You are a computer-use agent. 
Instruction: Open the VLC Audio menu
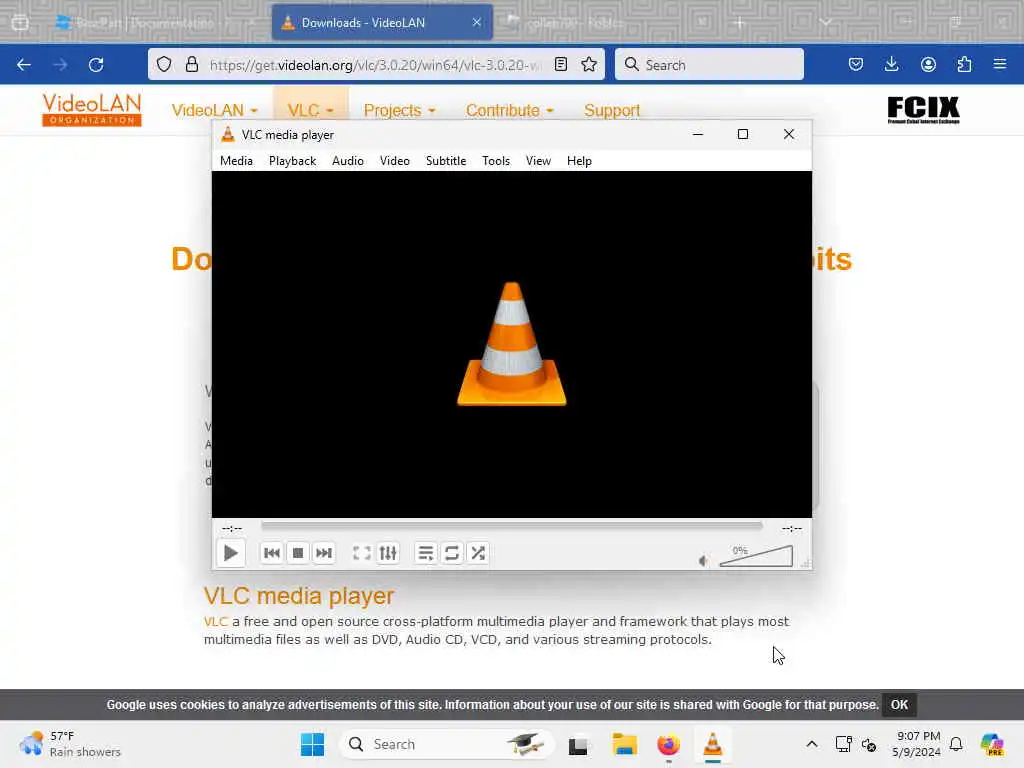(347, 161)
